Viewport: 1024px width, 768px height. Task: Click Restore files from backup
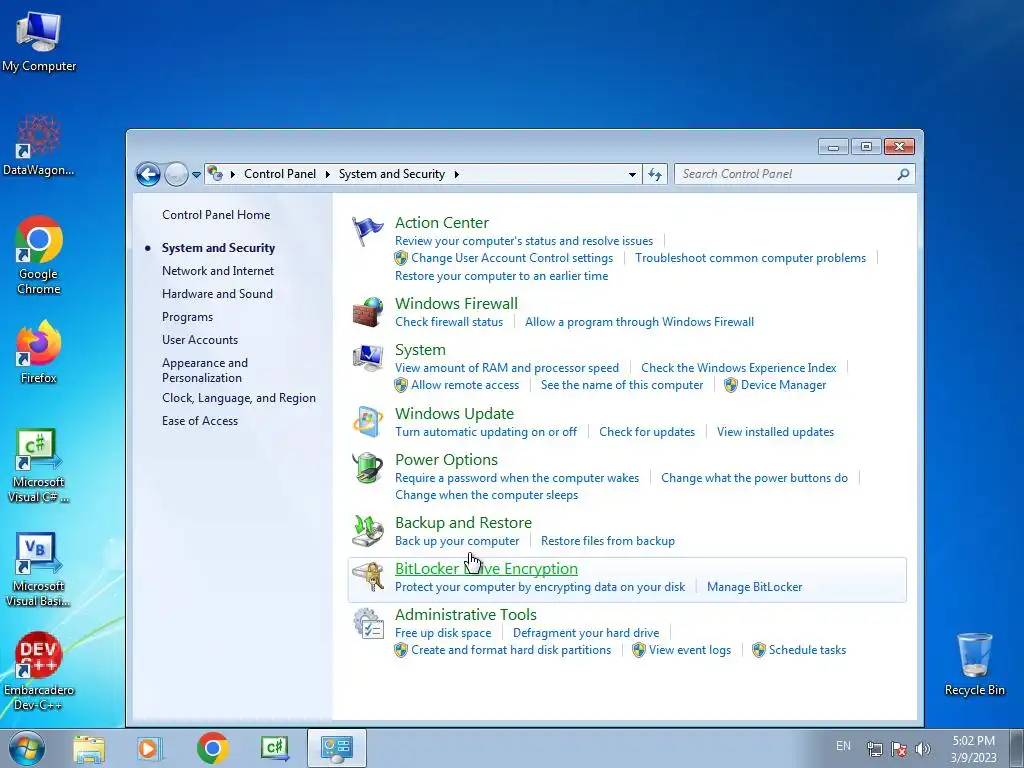[x=607, y=541]
